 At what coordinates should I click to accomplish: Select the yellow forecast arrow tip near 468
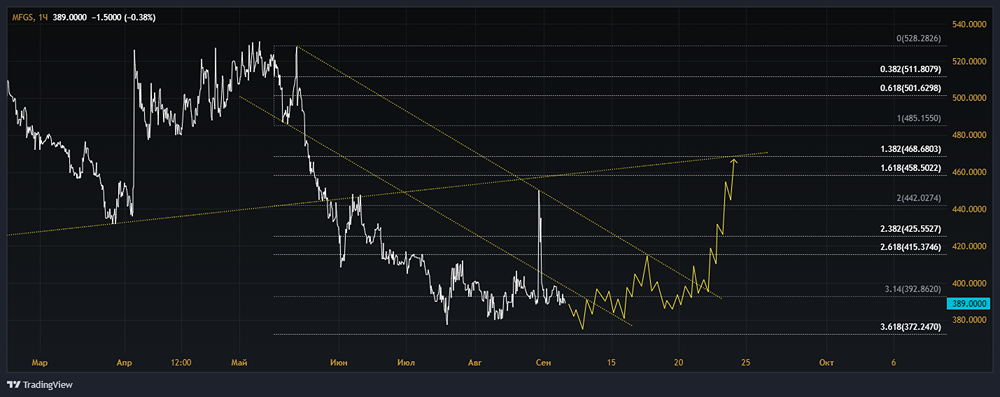[735, 160]
